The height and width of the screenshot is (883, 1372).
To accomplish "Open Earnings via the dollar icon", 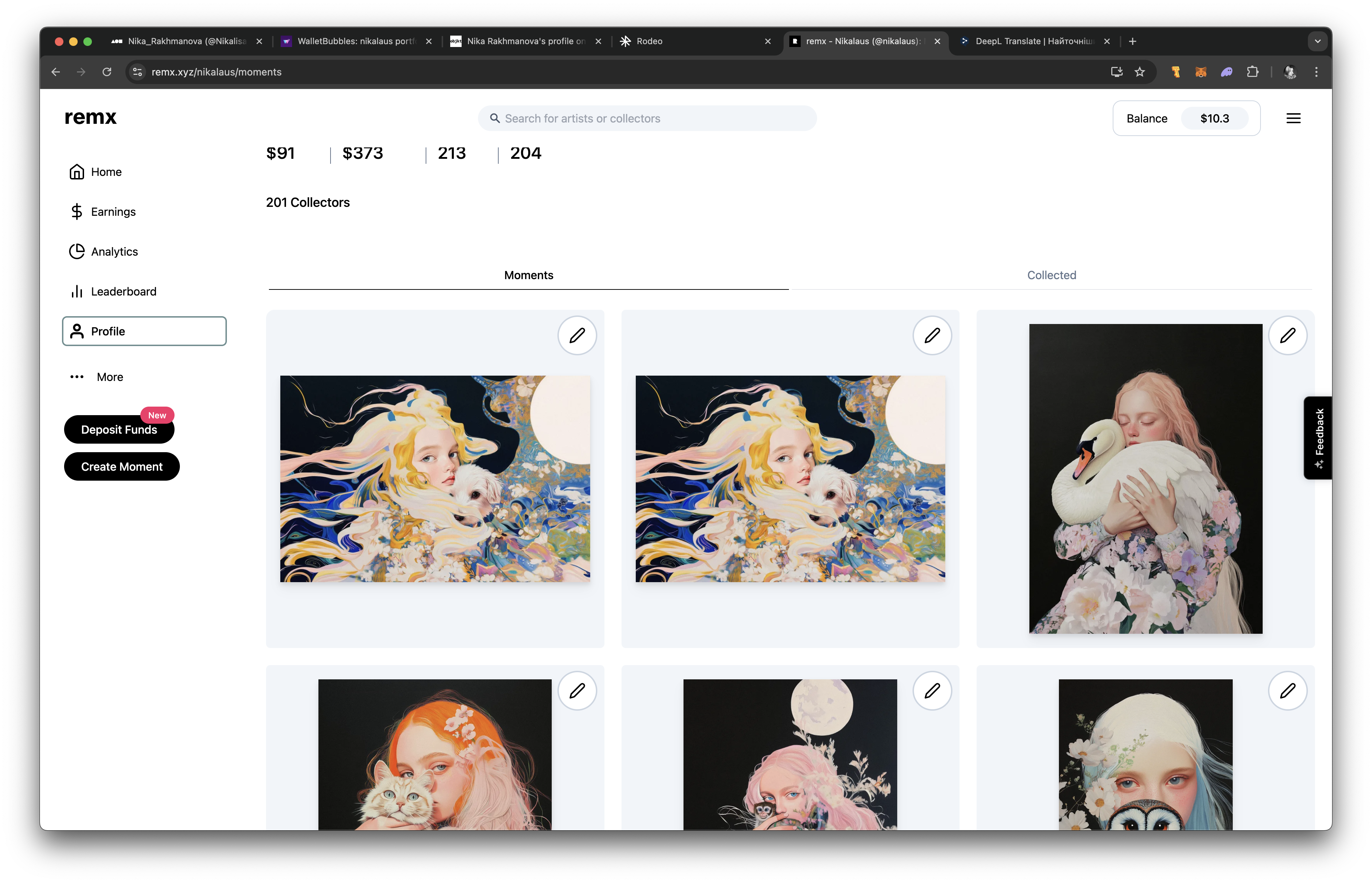I will click(77, 211).
